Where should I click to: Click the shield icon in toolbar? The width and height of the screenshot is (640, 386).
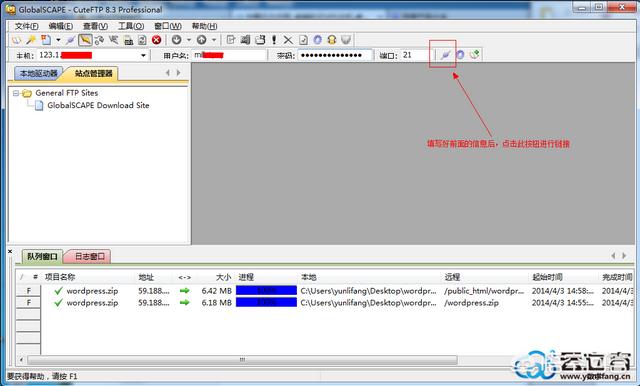coord(346,40)
